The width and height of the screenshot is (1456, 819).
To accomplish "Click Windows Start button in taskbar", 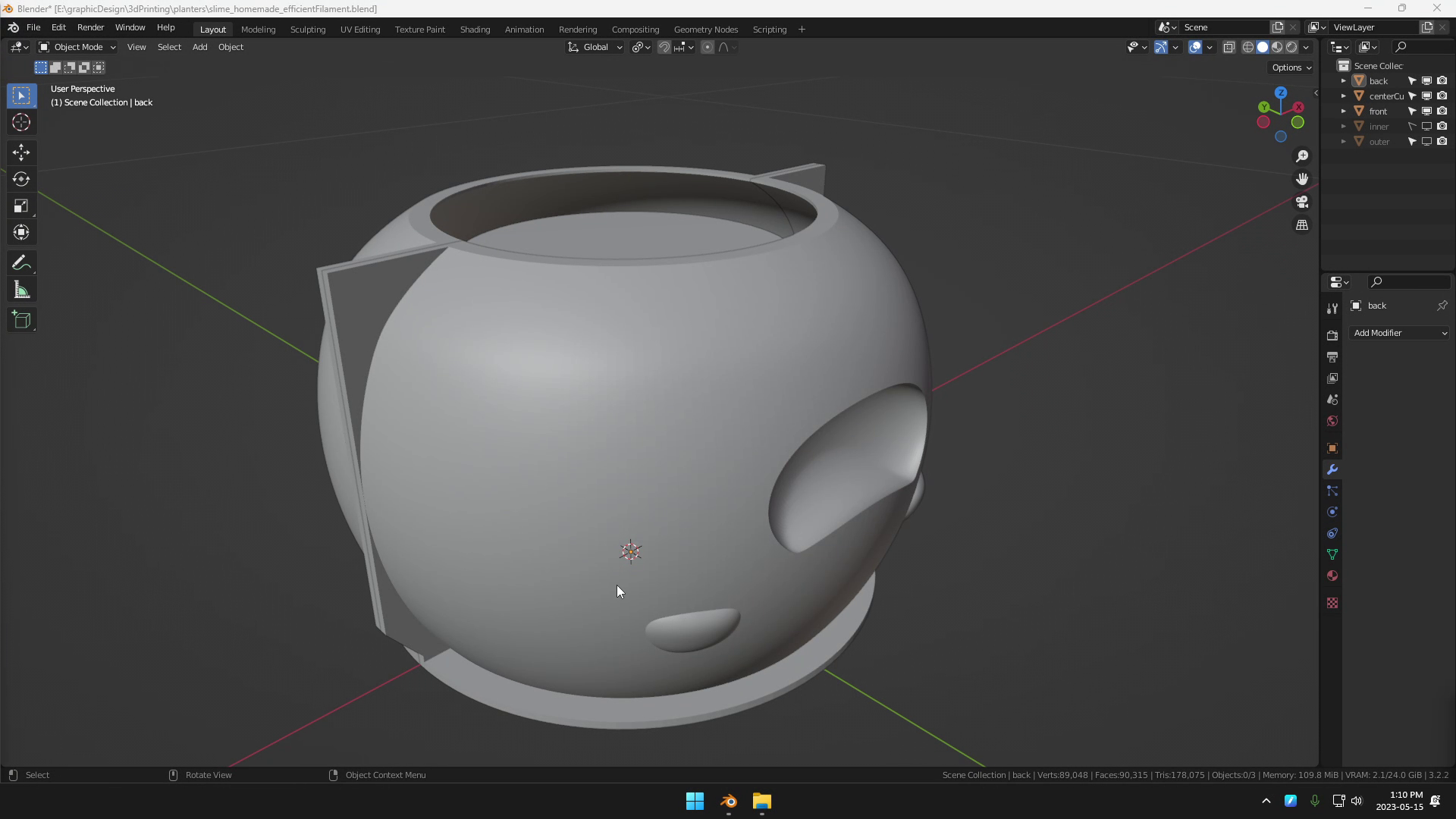I will point(695,802).
